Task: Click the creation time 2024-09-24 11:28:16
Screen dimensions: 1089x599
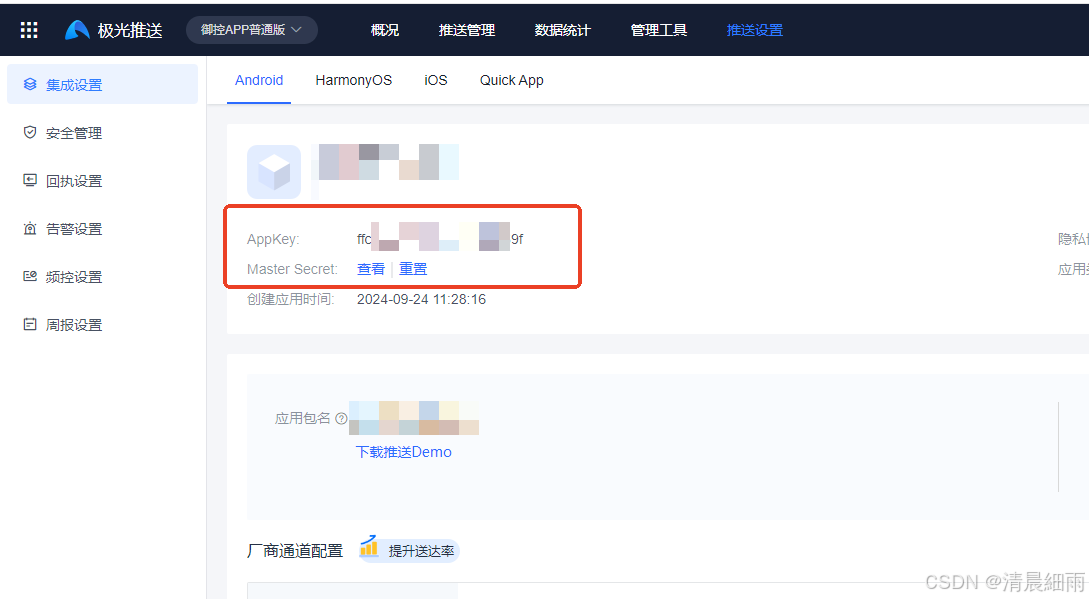Action: tap(422, 300)
